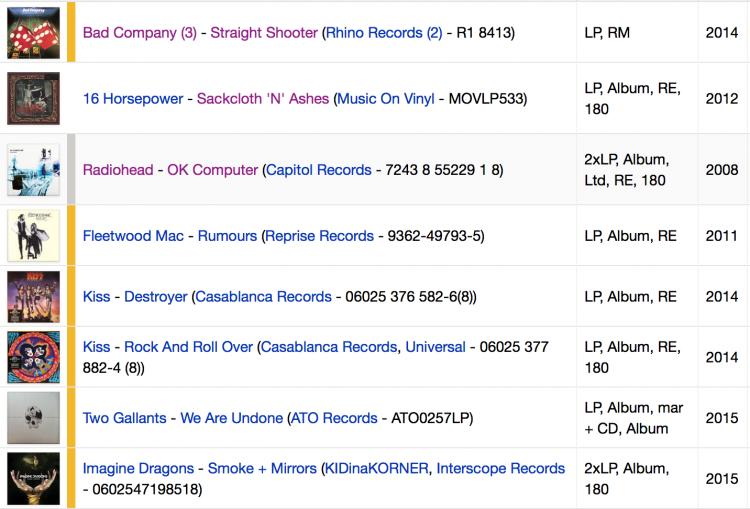Visit the Music On Vinyl label link
The image size is (750, 509).
tap(386, 99)
